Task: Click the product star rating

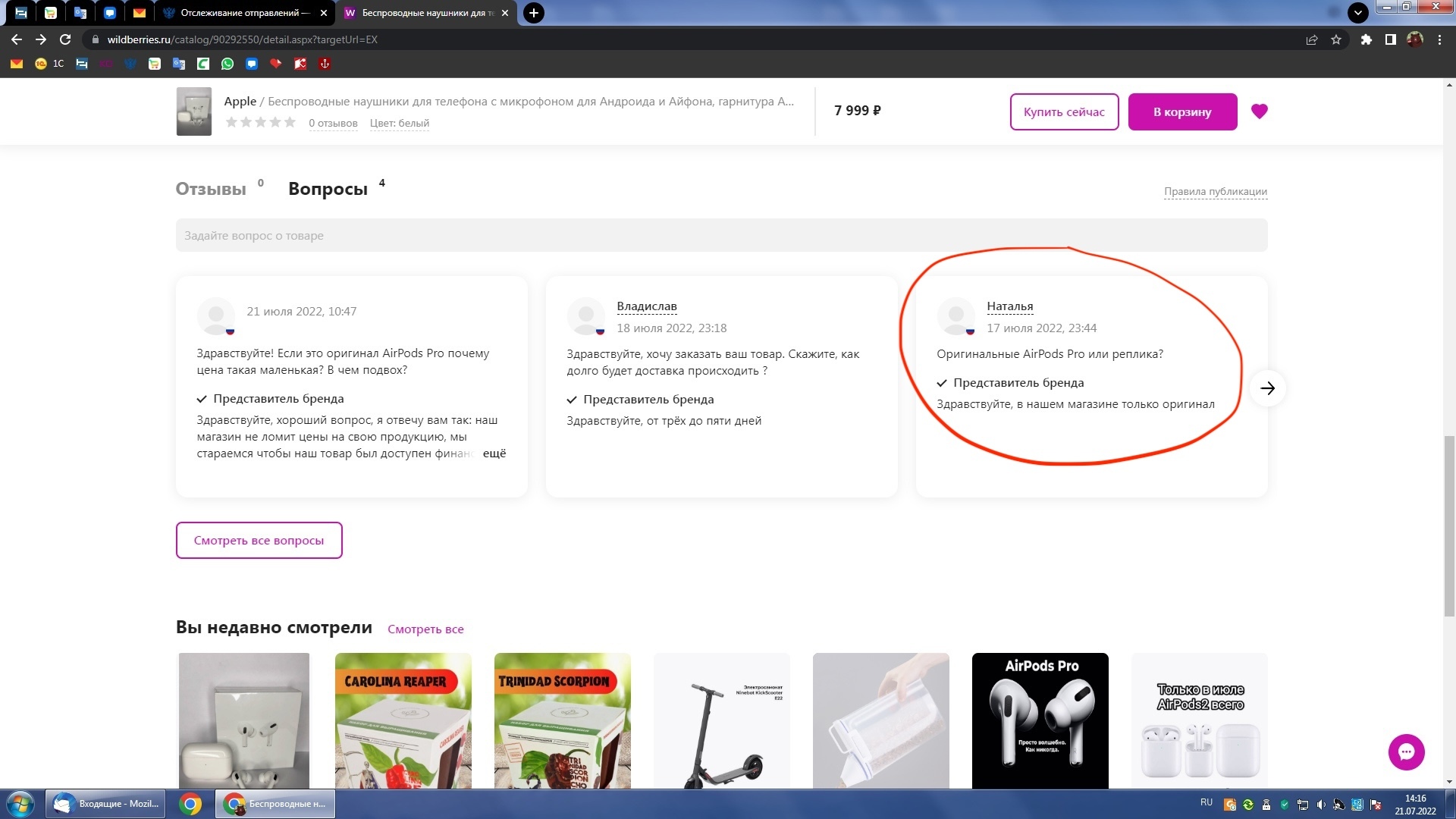Action: 260,123
